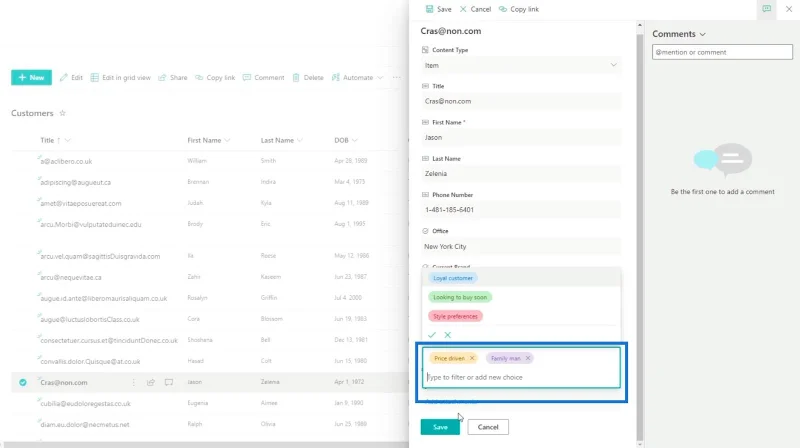Toggle the comments pane icon

tap(766, 9)
